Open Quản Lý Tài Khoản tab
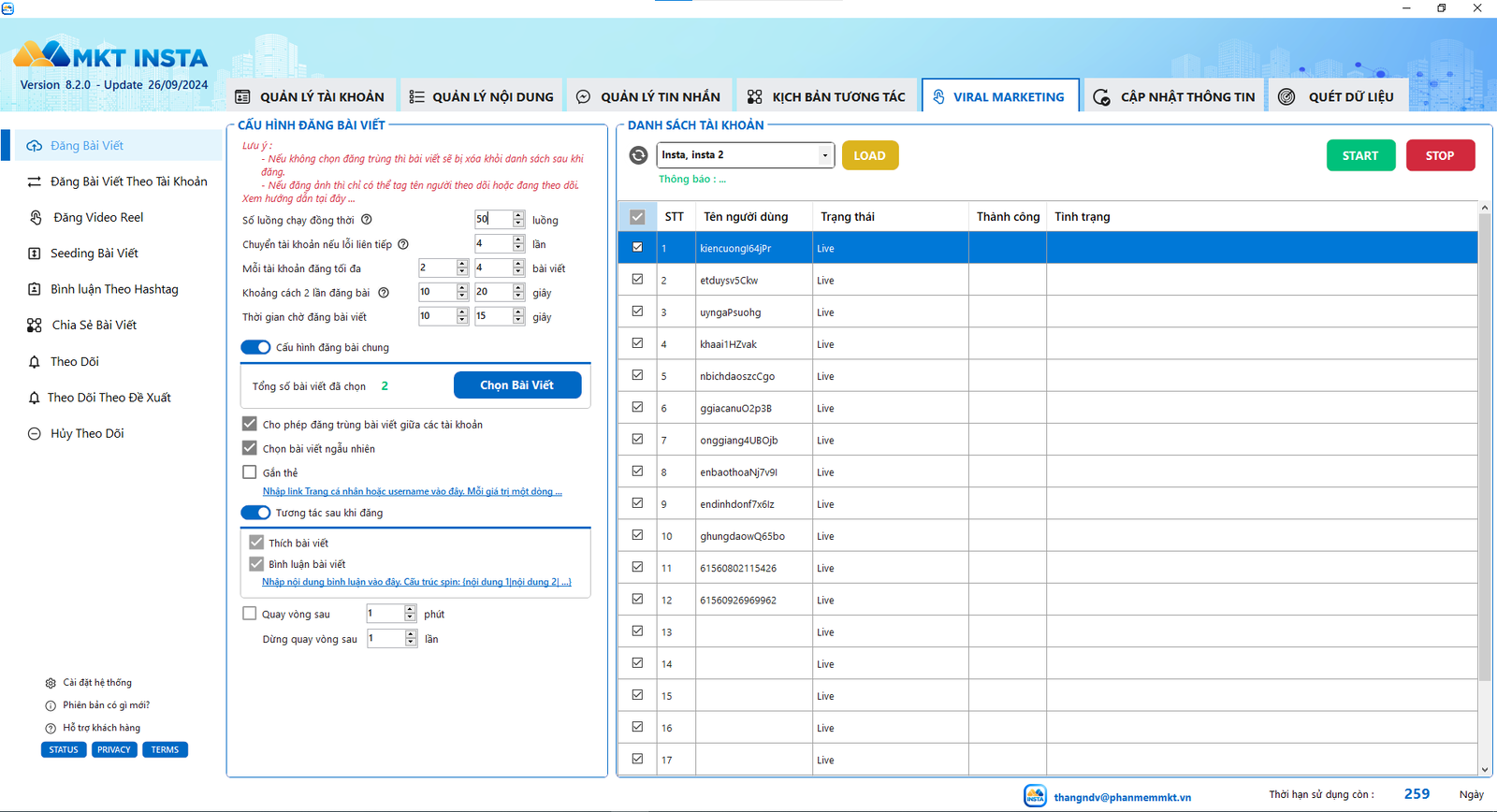Viewport: 1497px width, 812px height. [312, 95]
